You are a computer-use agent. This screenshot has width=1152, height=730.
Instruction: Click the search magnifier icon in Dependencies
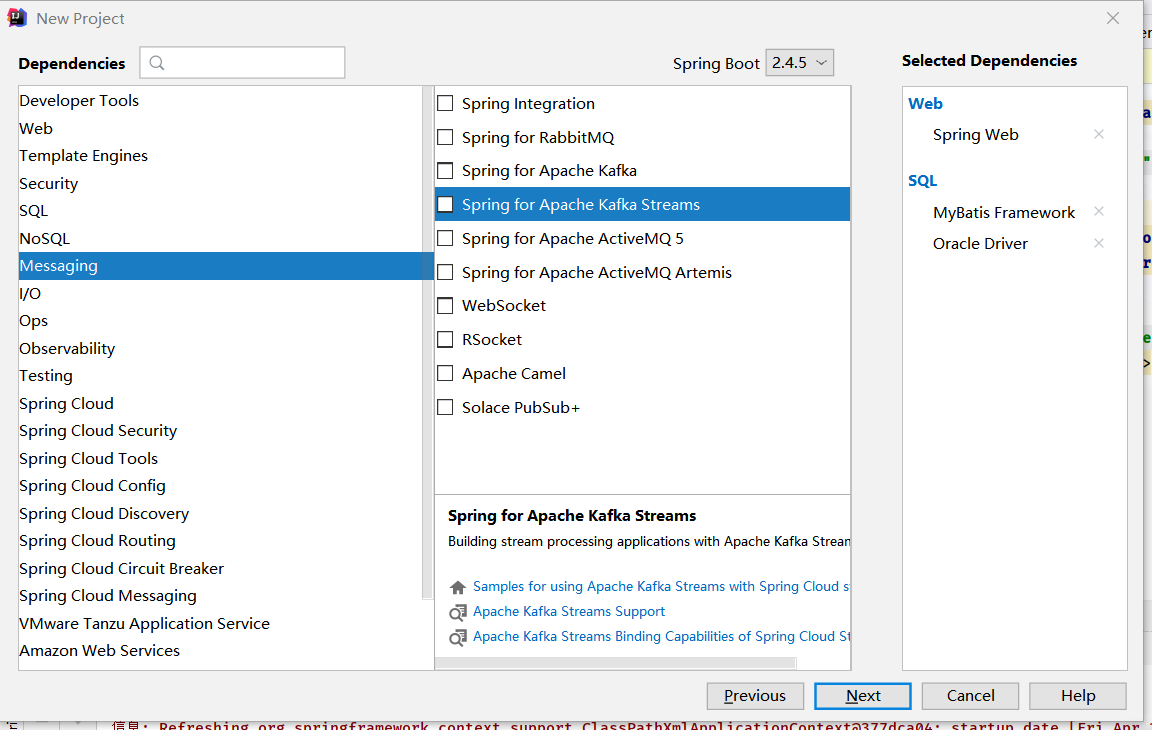point(156,63)
